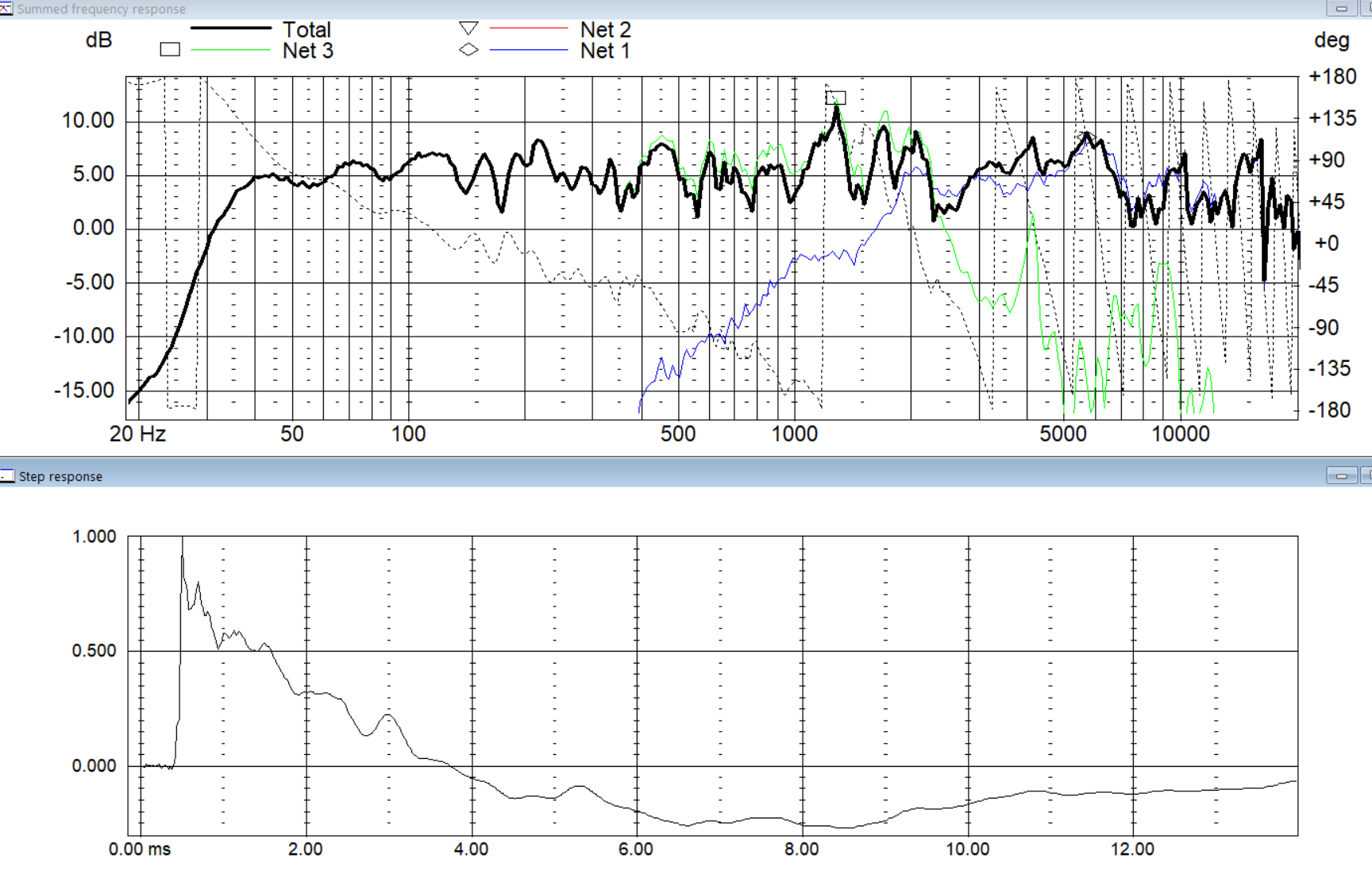Click the blue Net 1 line sample
The width and height of the screenshot is (1372, 889).
[x=529, y=50]
